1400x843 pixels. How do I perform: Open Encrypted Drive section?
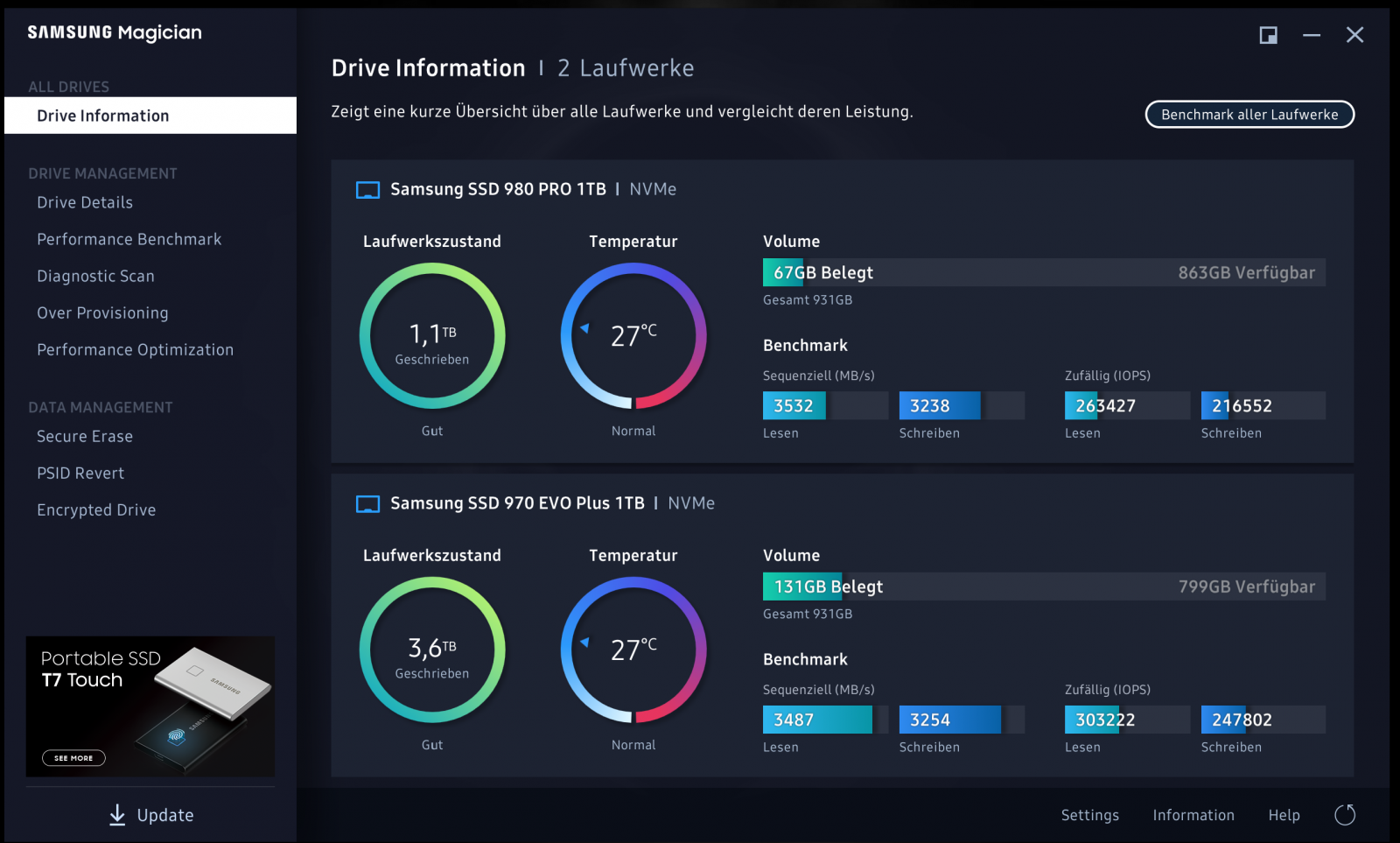coord(96,509)
